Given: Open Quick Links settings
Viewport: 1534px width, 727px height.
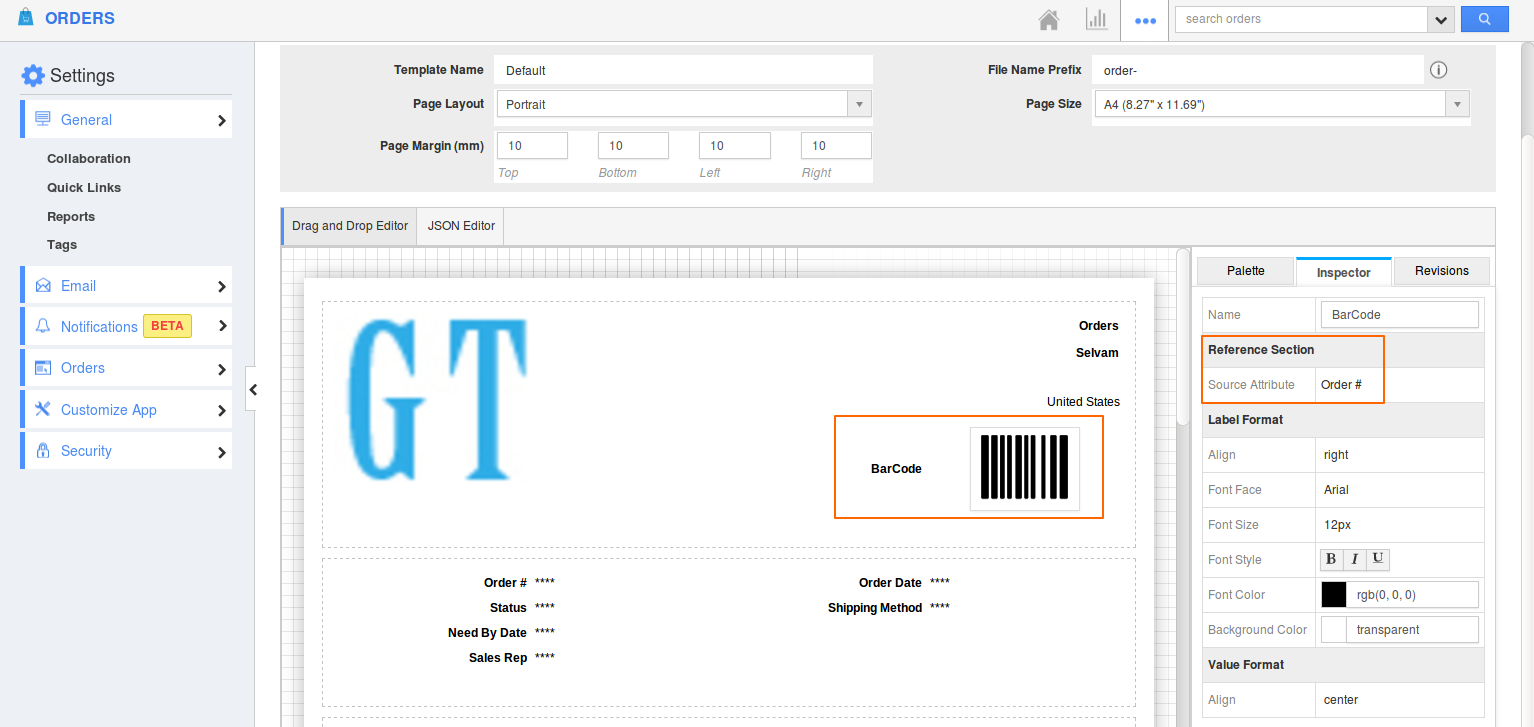Looking at the screenshot, I should pyautogui.click(x=84, y=187).
